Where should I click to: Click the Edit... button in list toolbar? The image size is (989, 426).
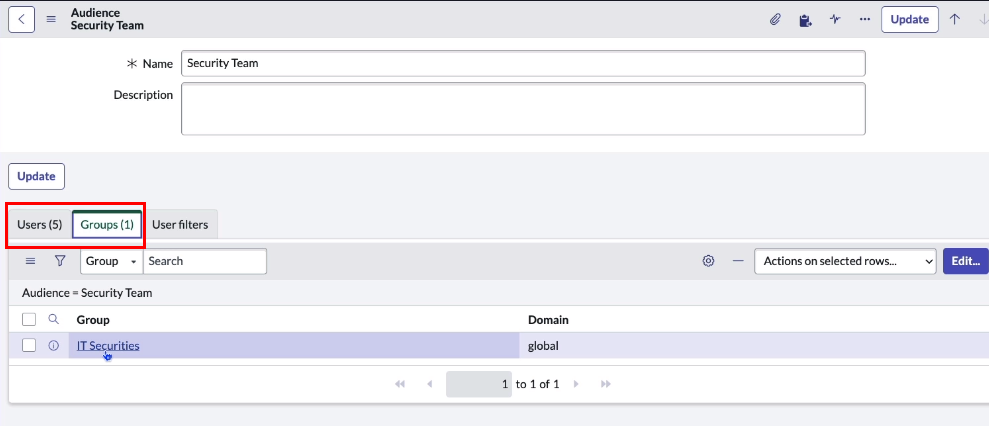pyautogui.click(x=965, y=261)
